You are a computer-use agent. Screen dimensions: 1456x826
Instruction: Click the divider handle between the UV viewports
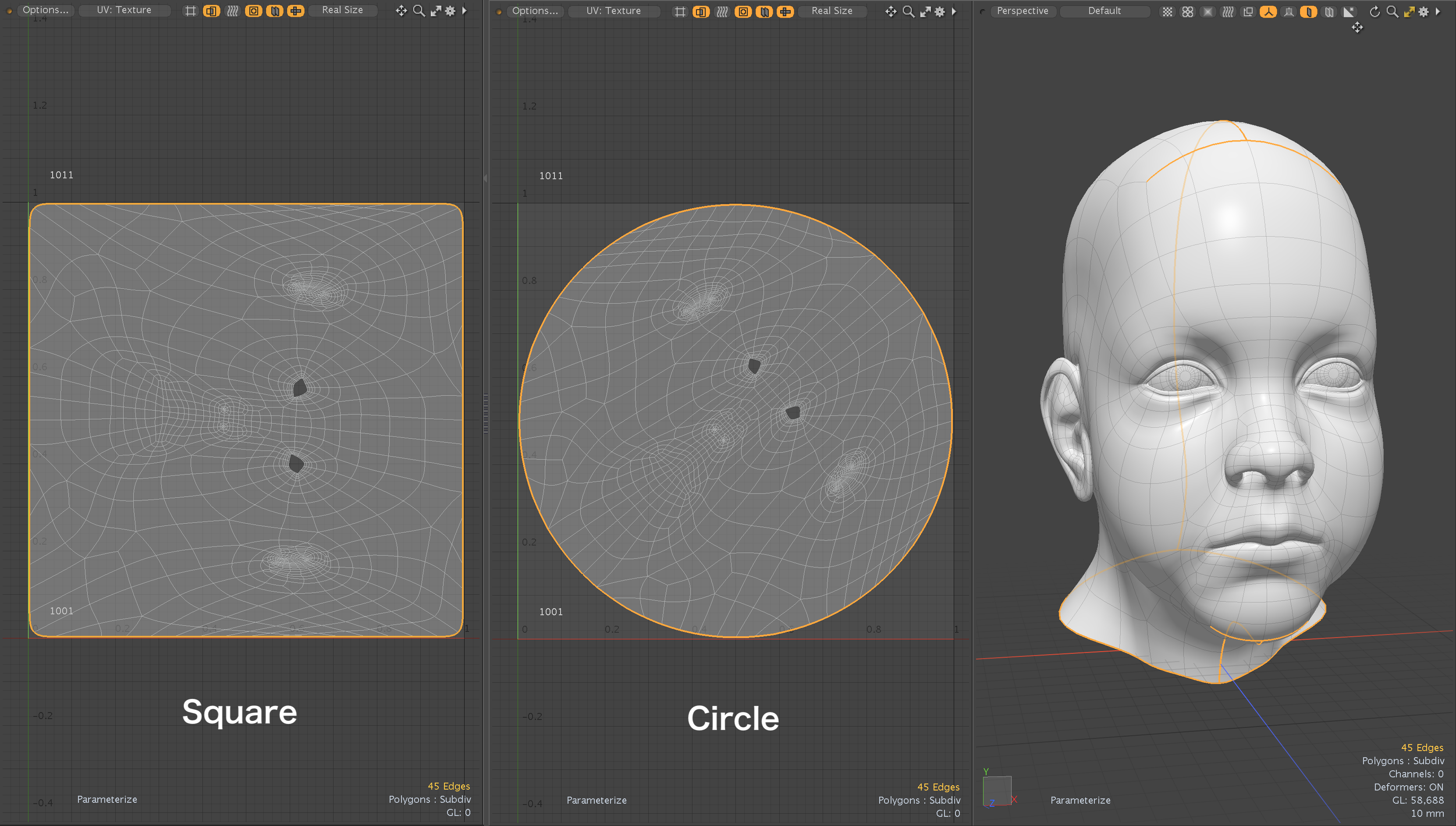(x=486, y=414)
